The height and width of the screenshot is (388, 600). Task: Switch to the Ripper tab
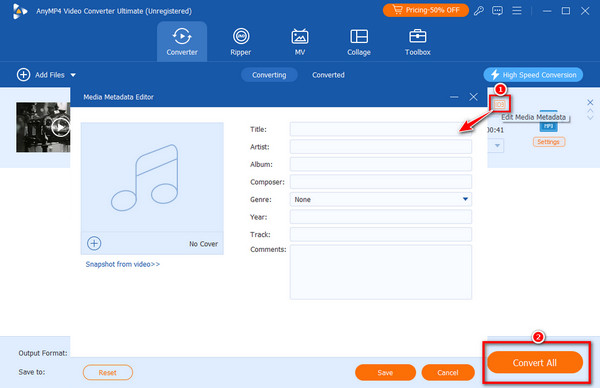click(x=241, y=41)
